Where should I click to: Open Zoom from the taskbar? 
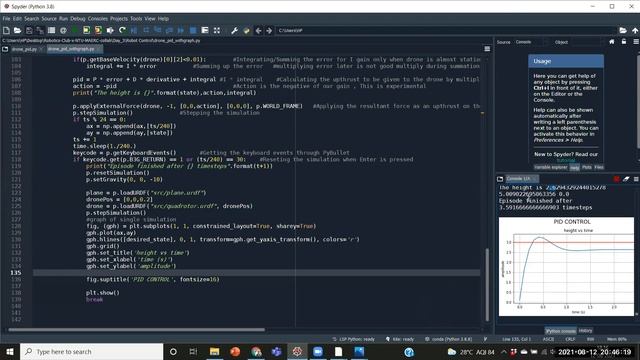pos(318,351)
